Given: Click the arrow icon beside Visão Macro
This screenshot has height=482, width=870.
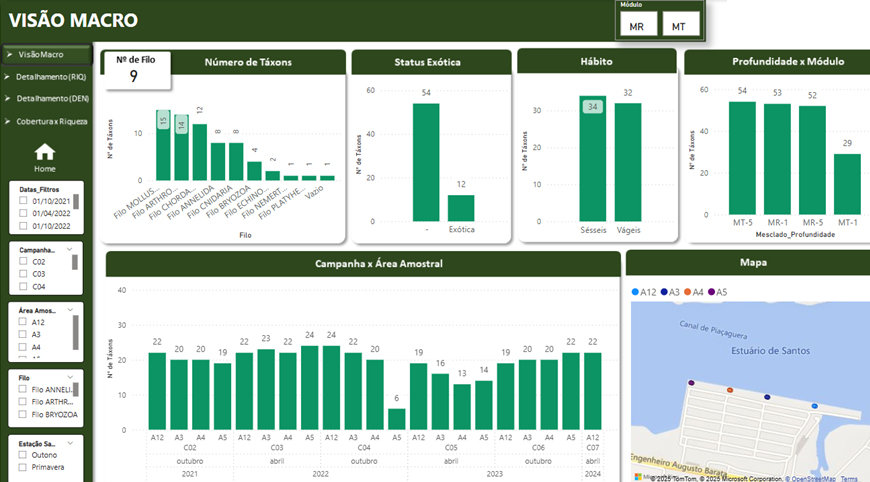Looking at the screenshot, I should [9, 54].
